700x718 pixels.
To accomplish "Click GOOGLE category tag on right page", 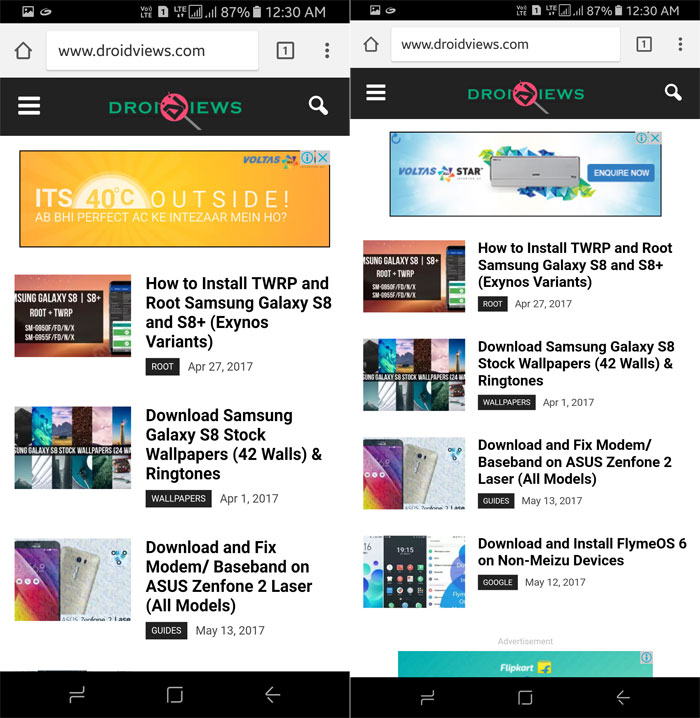I will point(498,582).
